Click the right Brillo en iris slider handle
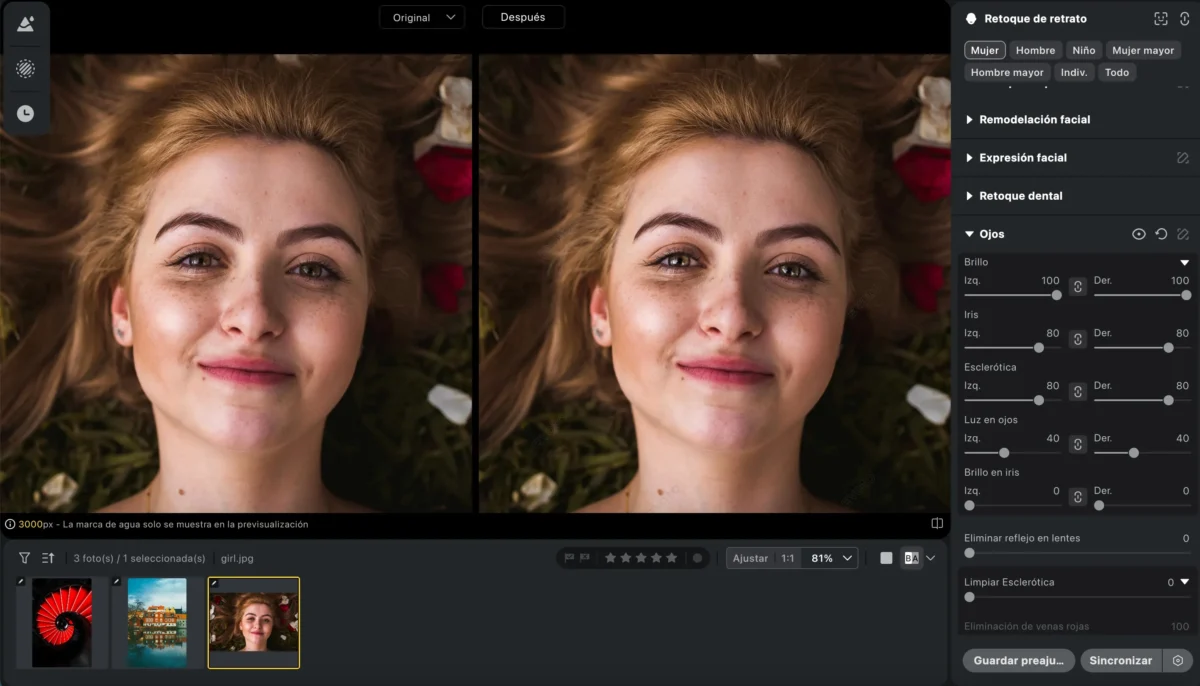Screen dimensions: 1200x686 coord(1099,506)
